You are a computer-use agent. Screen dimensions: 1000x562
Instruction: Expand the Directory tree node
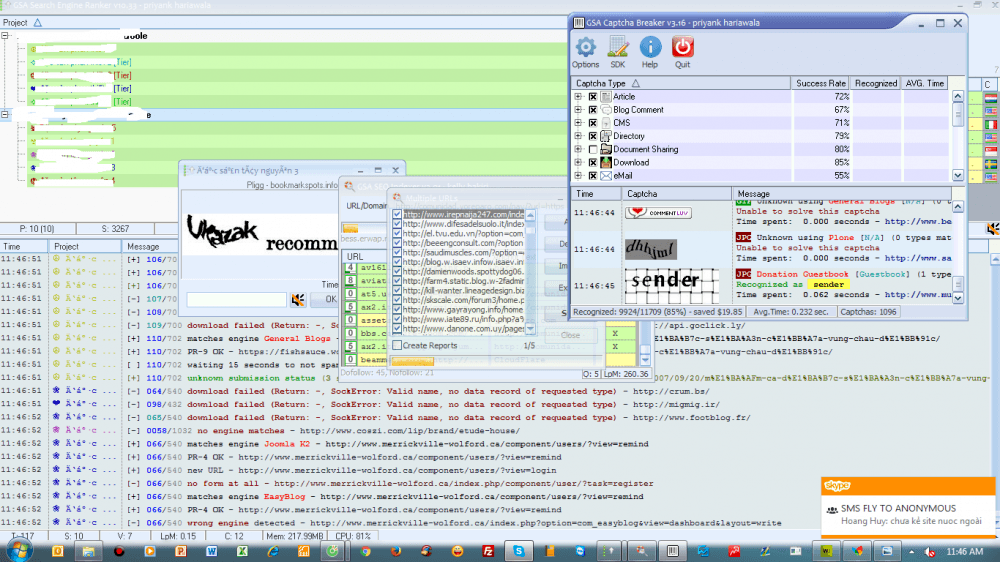coord(578,136)
